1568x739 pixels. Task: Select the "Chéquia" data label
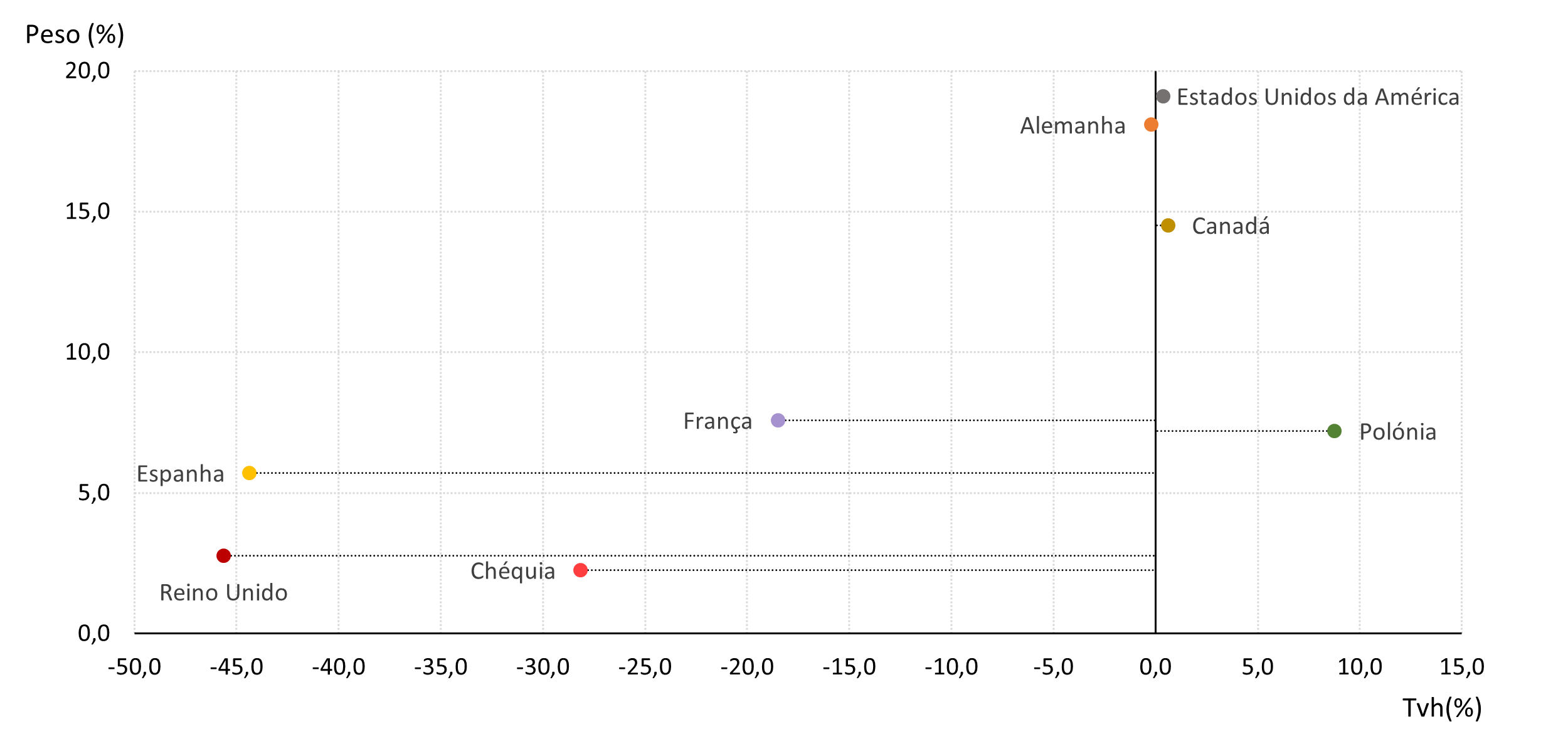coord(512,572)
